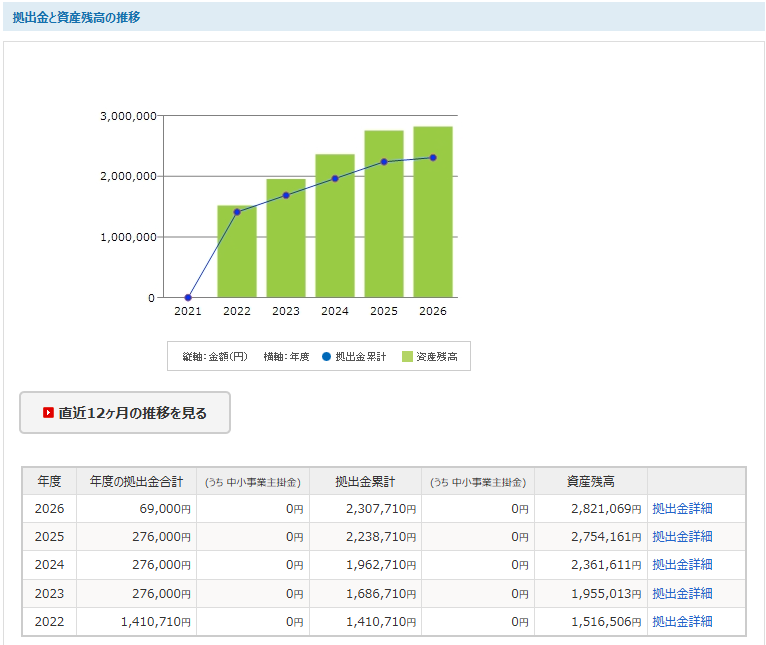Click the 資産残高 column header
This screenshot has height=645, width=766.
[591, 481]
